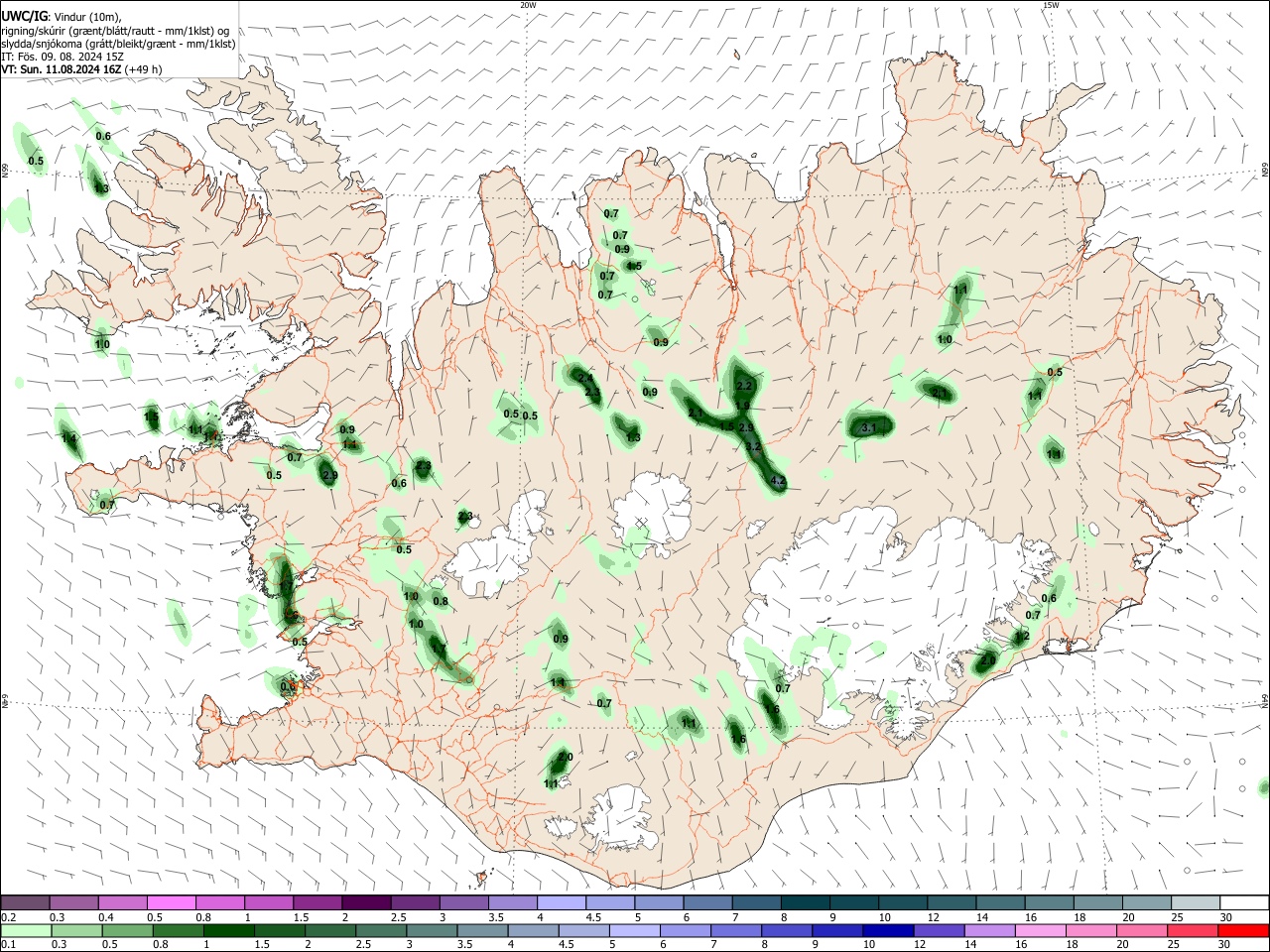
Task: Select the 'VT: Sun. 11.08.2024 16Z' valid time line
Action: click(x=81, y=69)
